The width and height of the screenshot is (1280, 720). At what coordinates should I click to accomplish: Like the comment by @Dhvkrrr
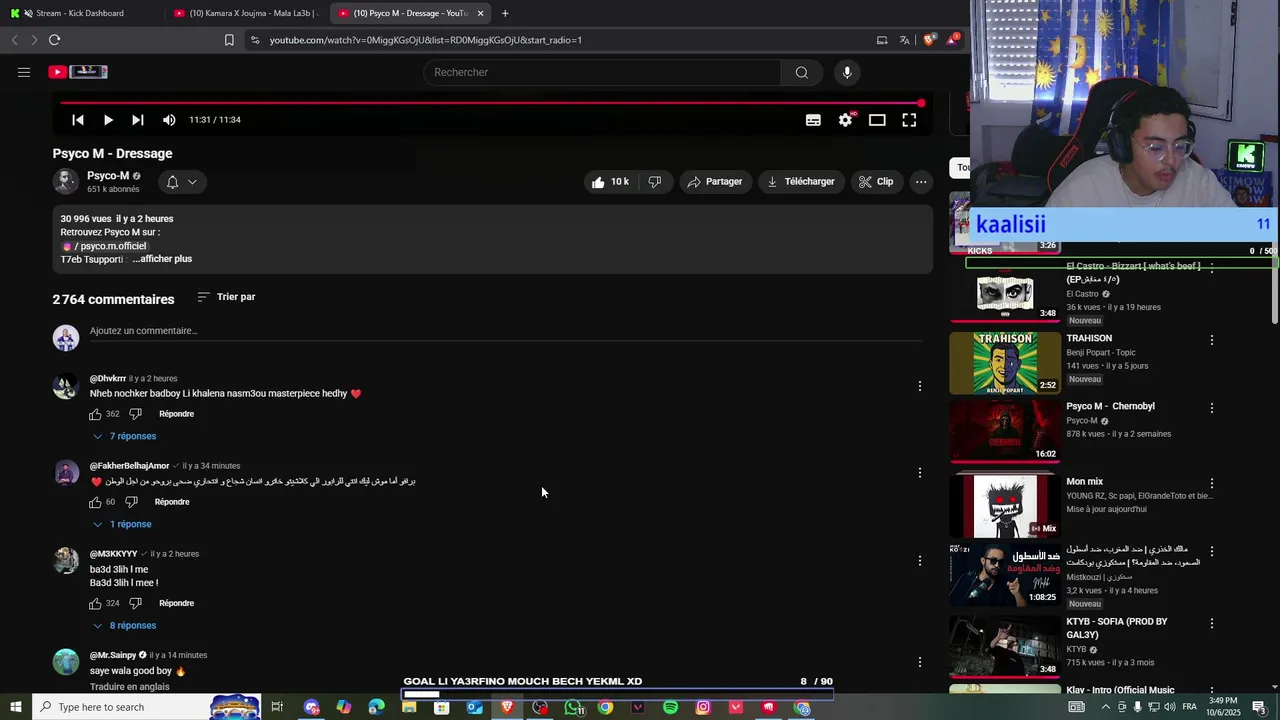point(95,414)
